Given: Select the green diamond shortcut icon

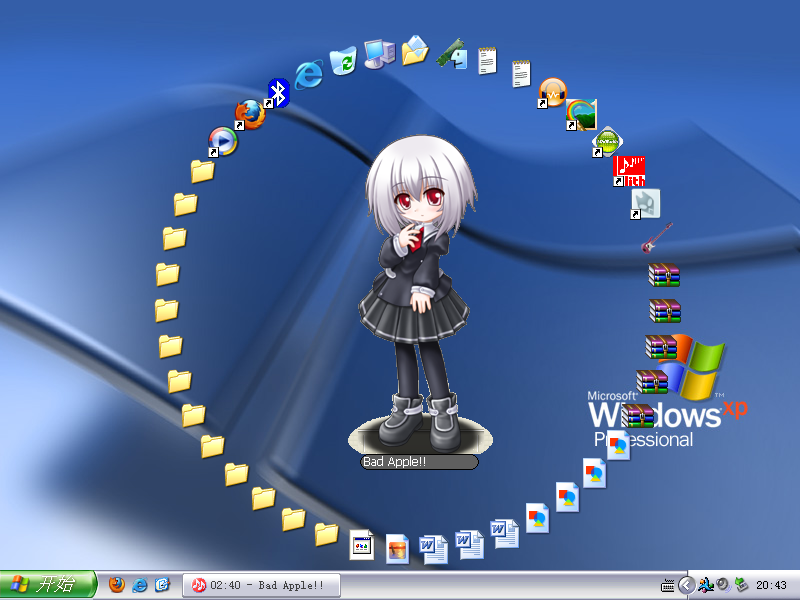Looking at the screenshot, I should [x=607, y=141].
